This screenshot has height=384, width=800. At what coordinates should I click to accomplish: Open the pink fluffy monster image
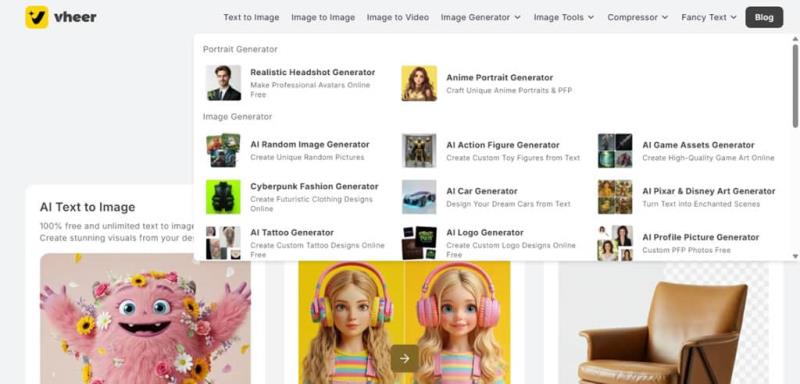145,319
